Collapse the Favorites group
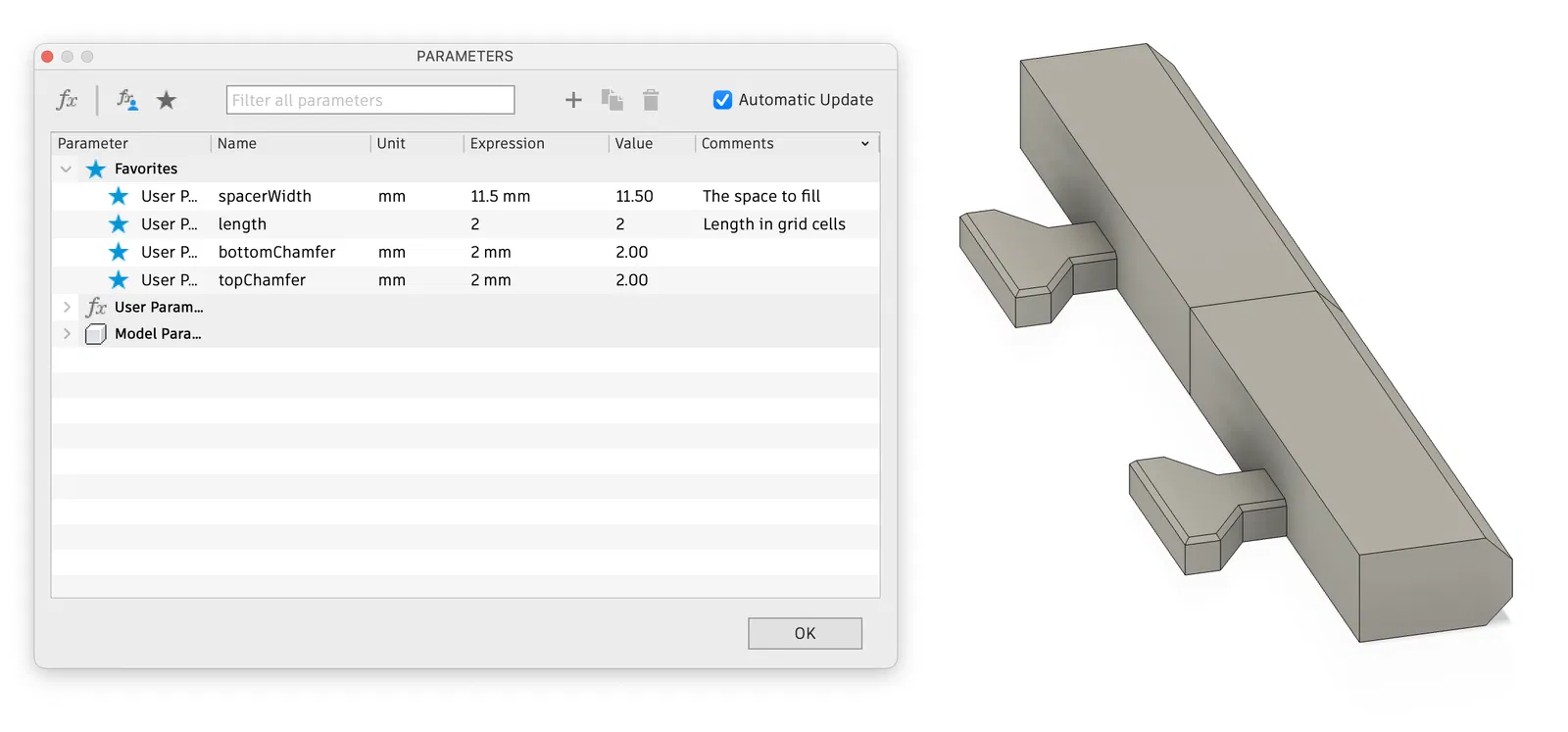The image size is (1568, 732). click(x=66, y=169)
